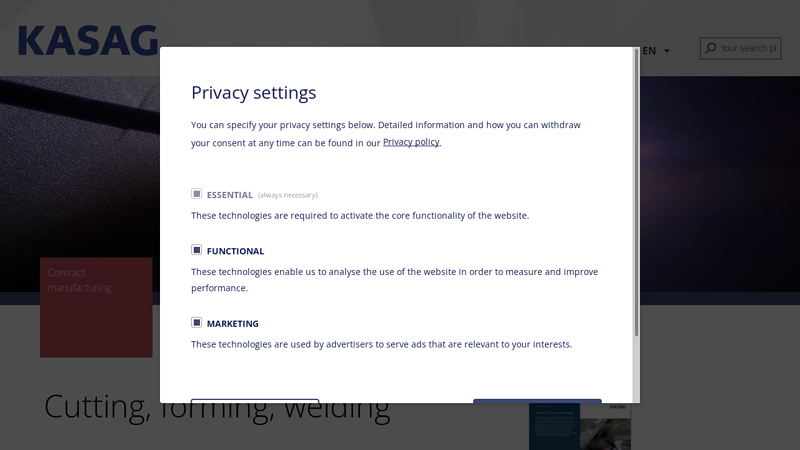Viewport: 800px width, 450px height.
Task: Click the search input field
Action: pyautogui.click(x=747, y=48)
